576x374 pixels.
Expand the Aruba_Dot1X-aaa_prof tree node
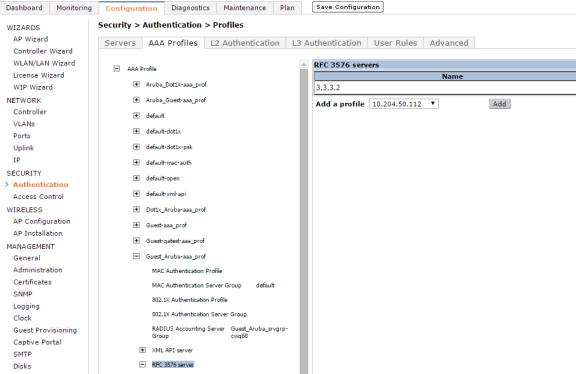click(136, 84)
